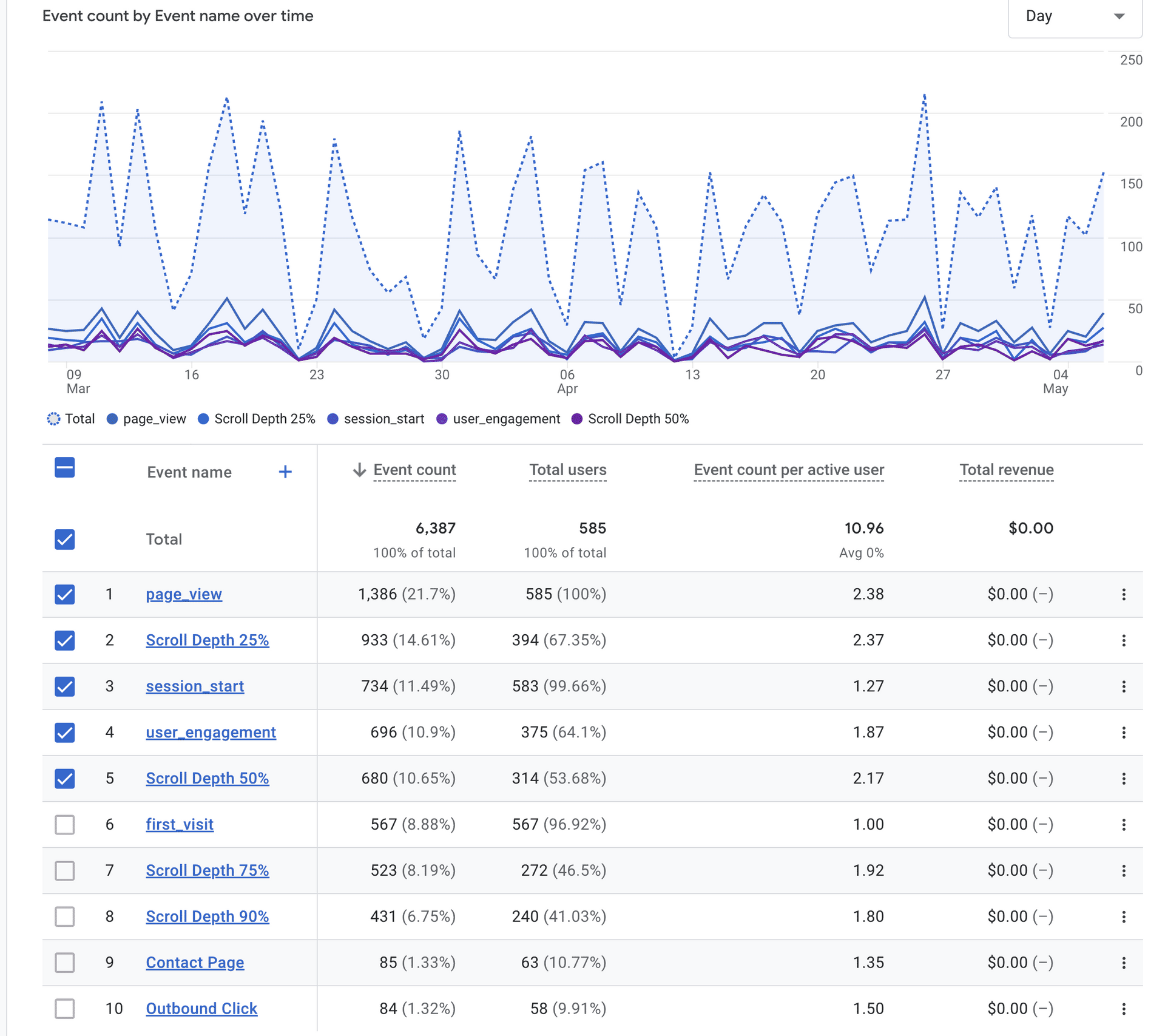Open more options for Outbound Click row
The image size is (1165, 1036).
point(1123,1009)
